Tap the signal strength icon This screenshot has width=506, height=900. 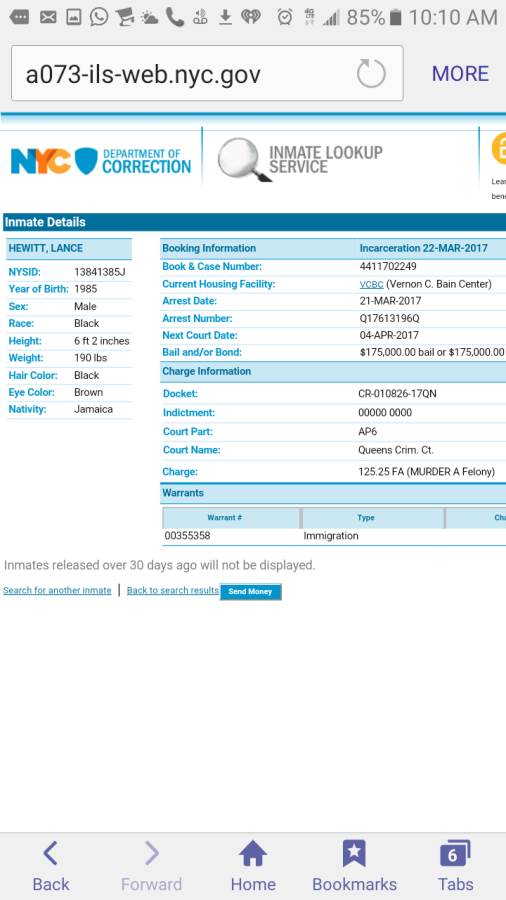331,18
